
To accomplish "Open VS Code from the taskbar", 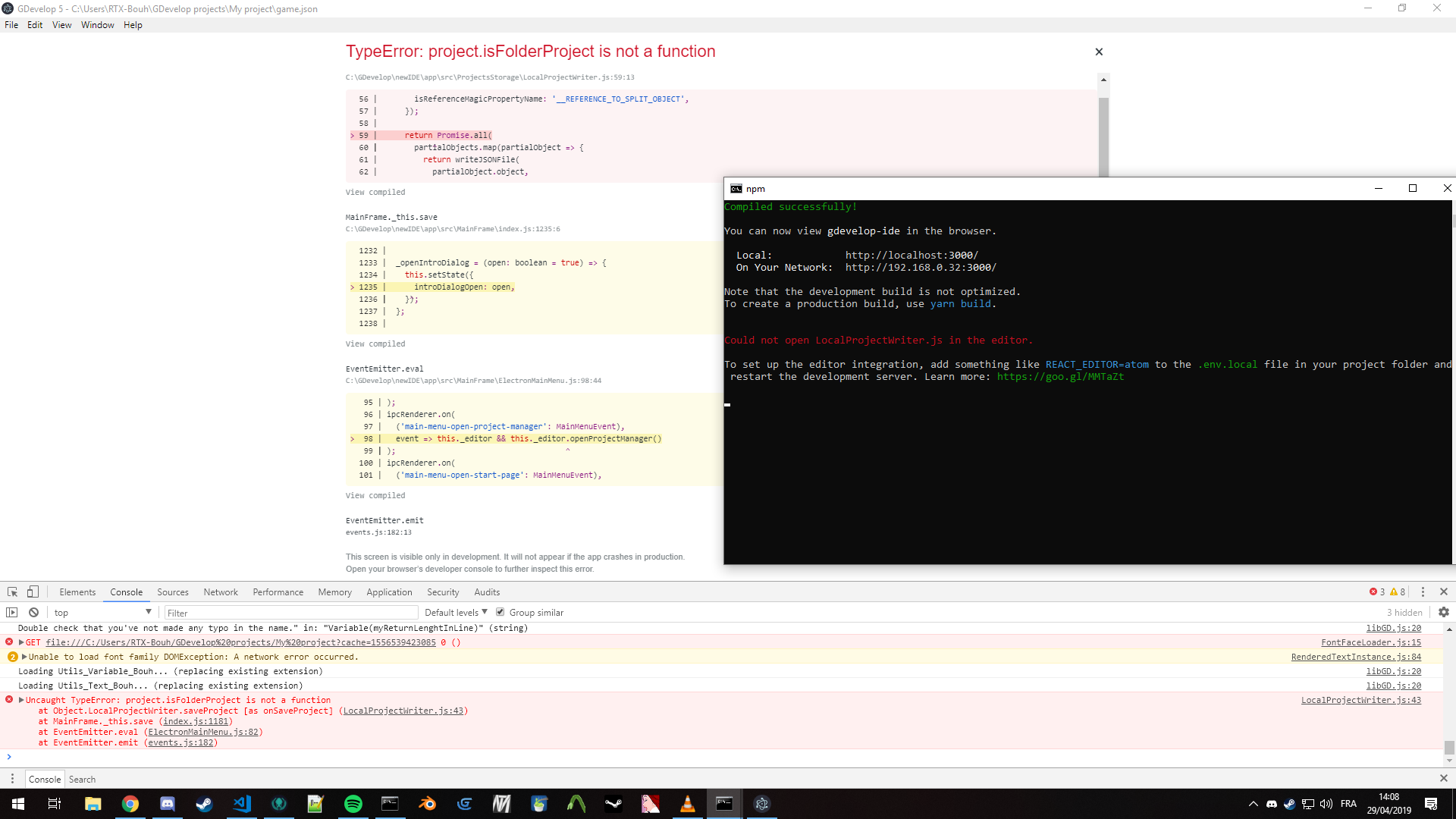I will pyautogui.click(x=242, y=804).
